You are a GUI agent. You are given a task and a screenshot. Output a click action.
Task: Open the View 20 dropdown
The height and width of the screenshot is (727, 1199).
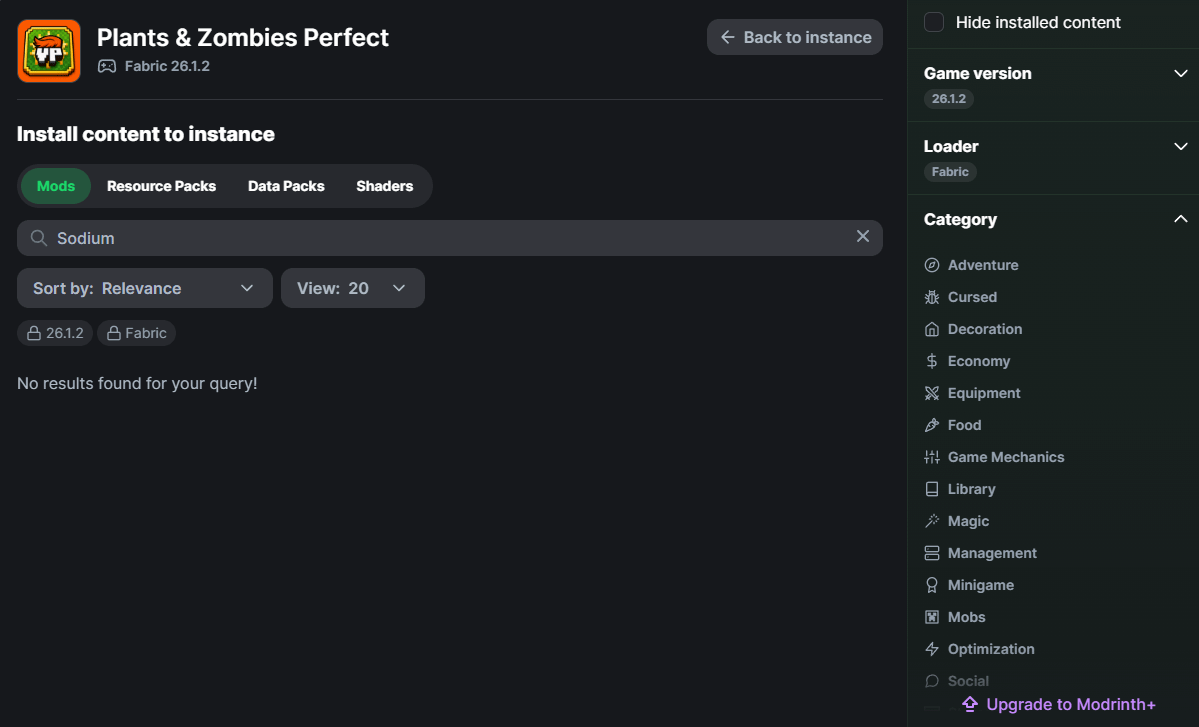[x=352, y=288]
